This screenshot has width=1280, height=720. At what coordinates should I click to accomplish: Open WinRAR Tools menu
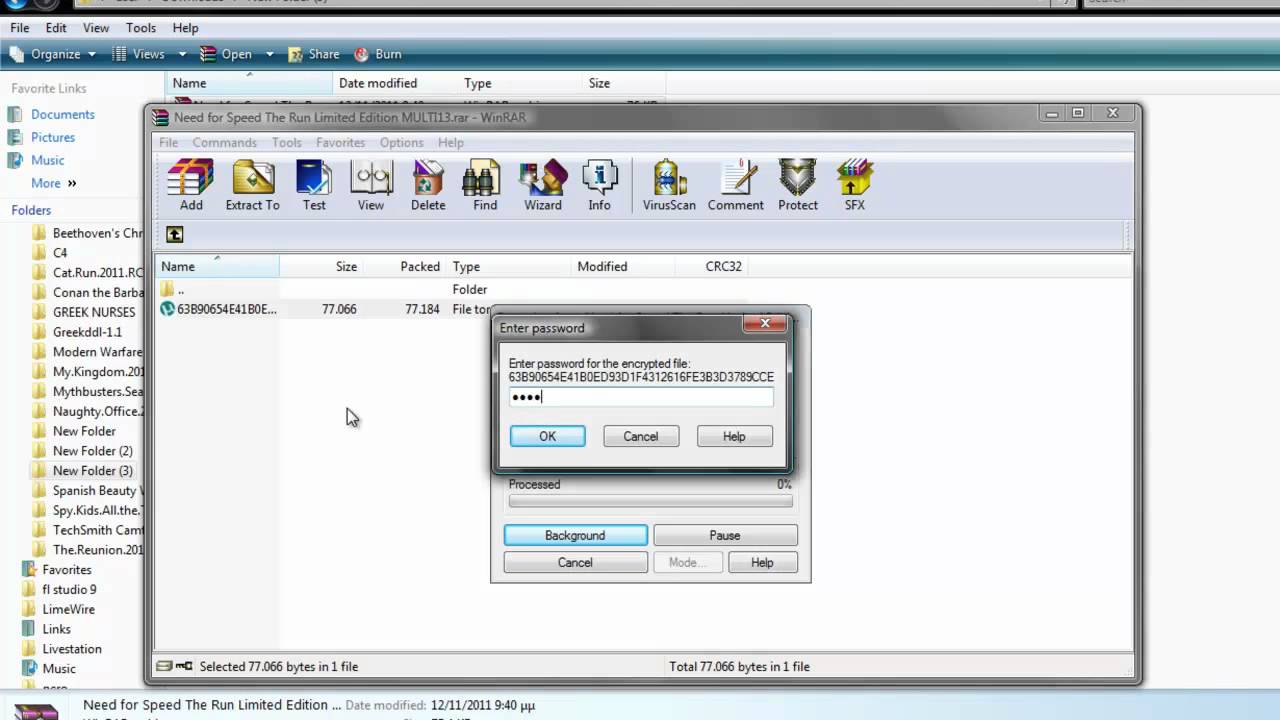[x=286, y=143]
